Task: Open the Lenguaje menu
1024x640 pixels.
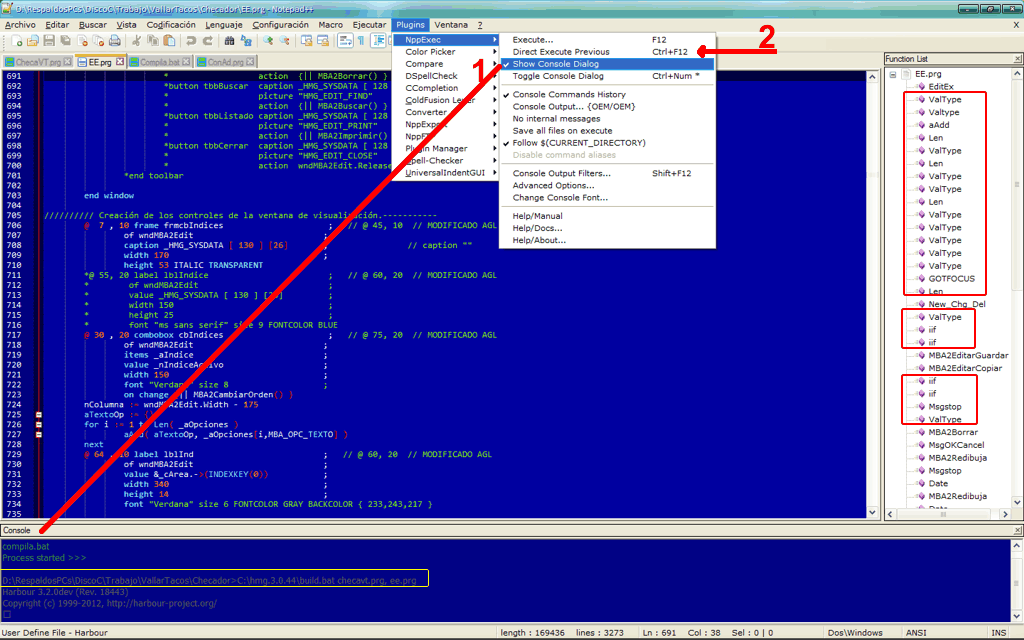Action: (x=224, y=25)
